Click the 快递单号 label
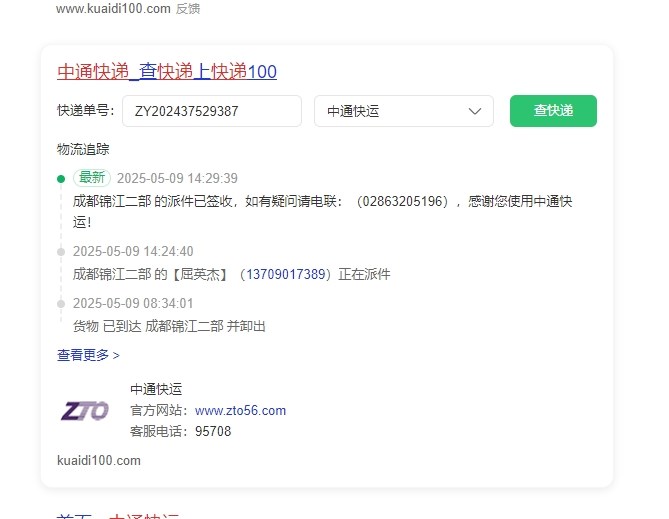 pyautogui.click(x=86, y=111)
